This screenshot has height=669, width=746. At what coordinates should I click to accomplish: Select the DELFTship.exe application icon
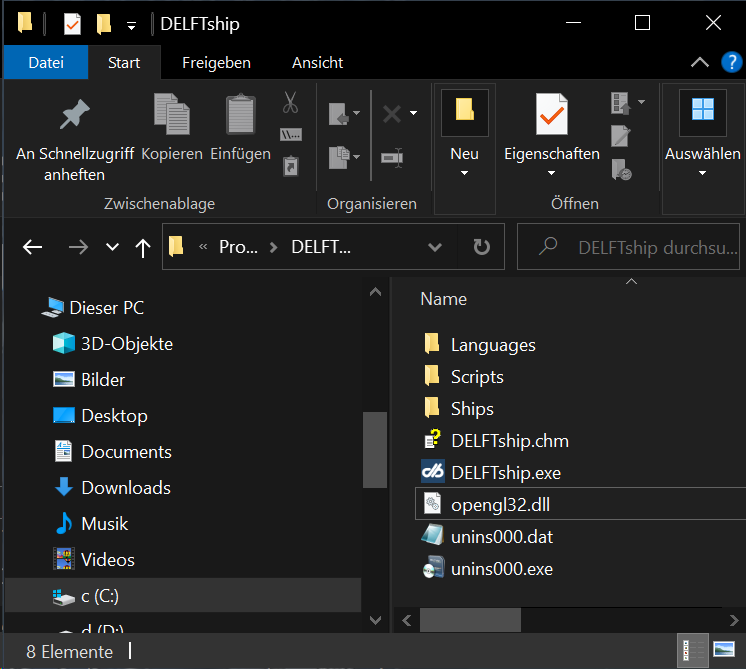pyautogui.click(x=433, y=472)
